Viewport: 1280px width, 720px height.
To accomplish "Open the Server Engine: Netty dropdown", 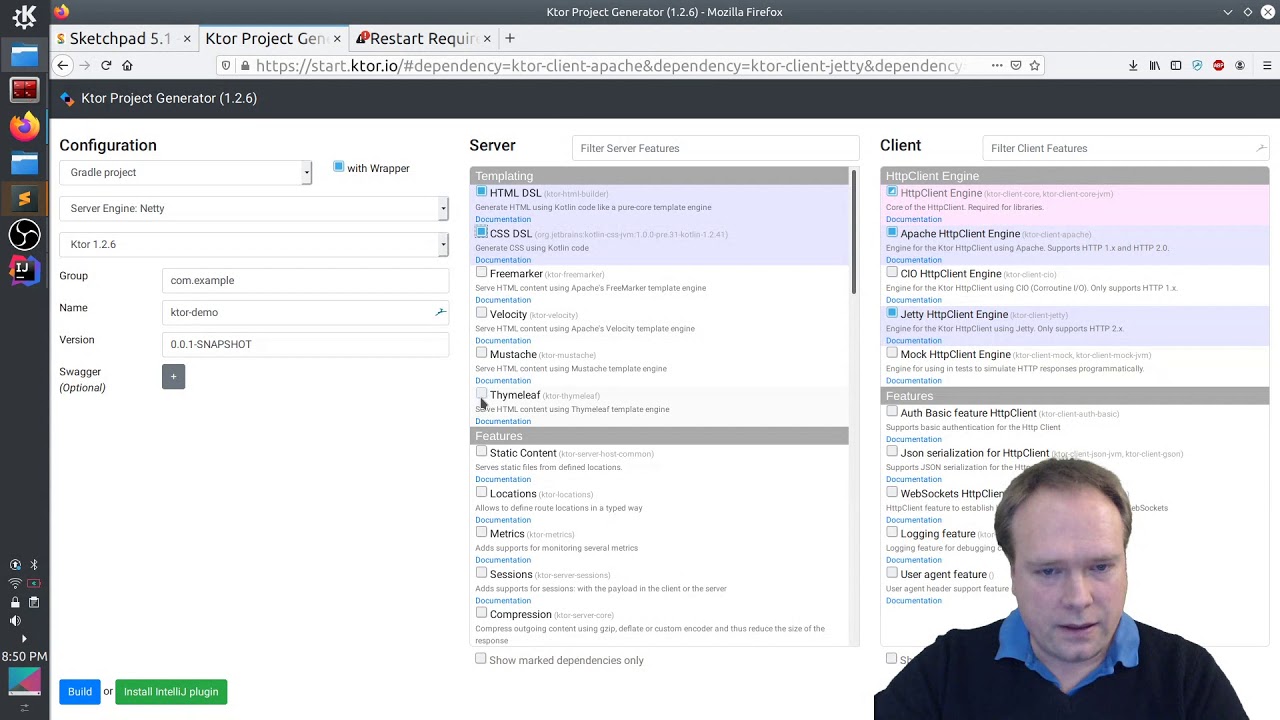I will pos(254,208).
